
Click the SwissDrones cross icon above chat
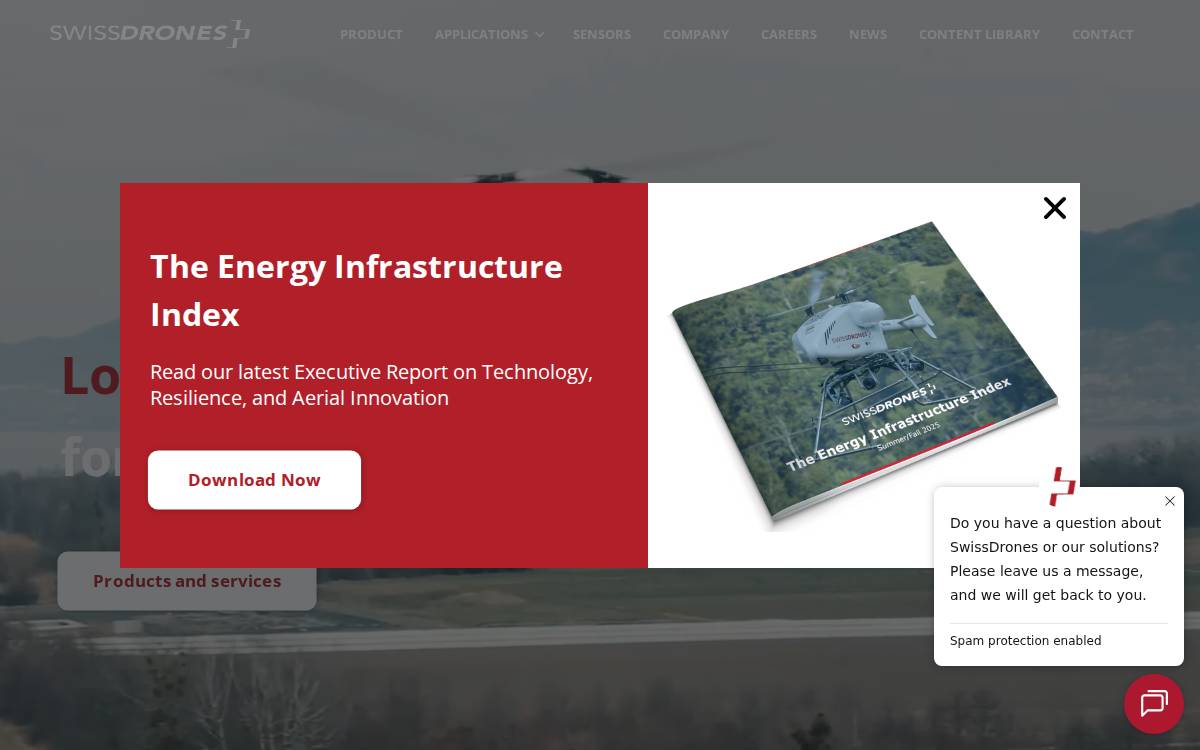pyautogui.click(x=1062, y=486)
